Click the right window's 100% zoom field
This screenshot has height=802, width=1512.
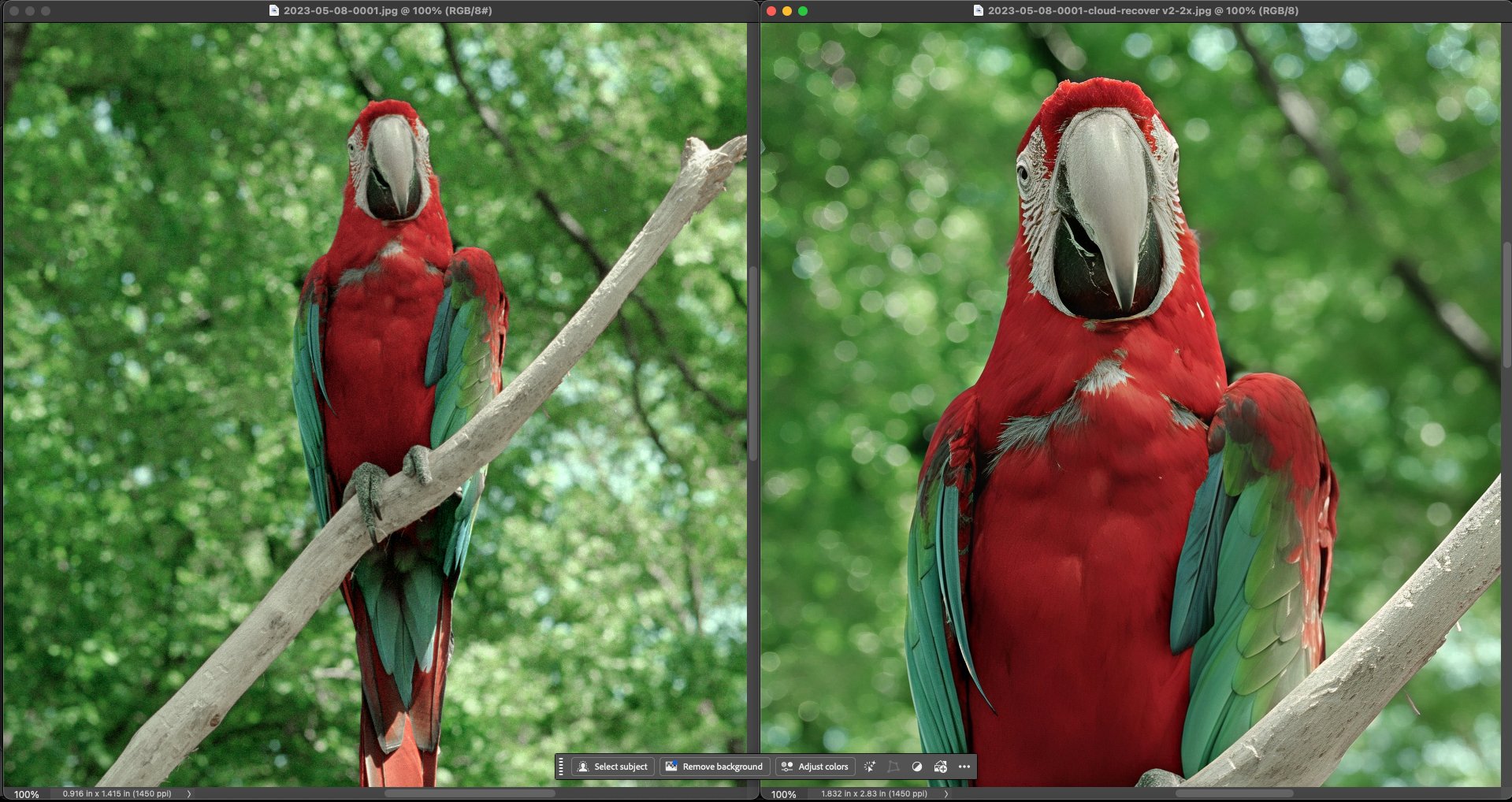click(783, 794)
